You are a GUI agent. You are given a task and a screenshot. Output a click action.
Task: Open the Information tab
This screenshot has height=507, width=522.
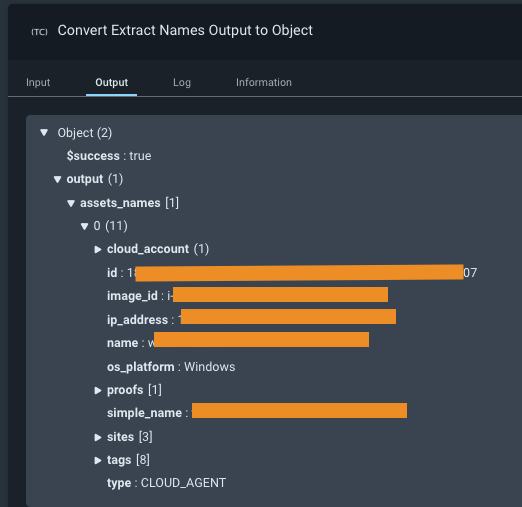pos(264,82)
